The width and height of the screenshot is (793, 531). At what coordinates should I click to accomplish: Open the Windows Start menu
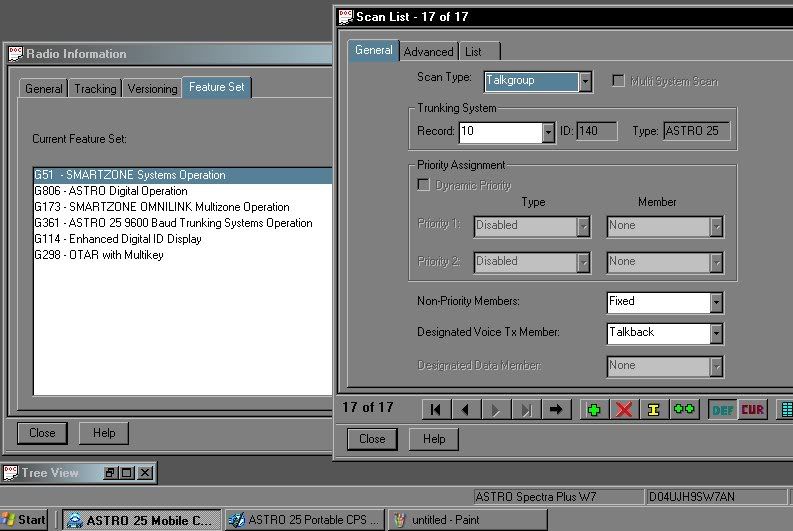[24, 519]
